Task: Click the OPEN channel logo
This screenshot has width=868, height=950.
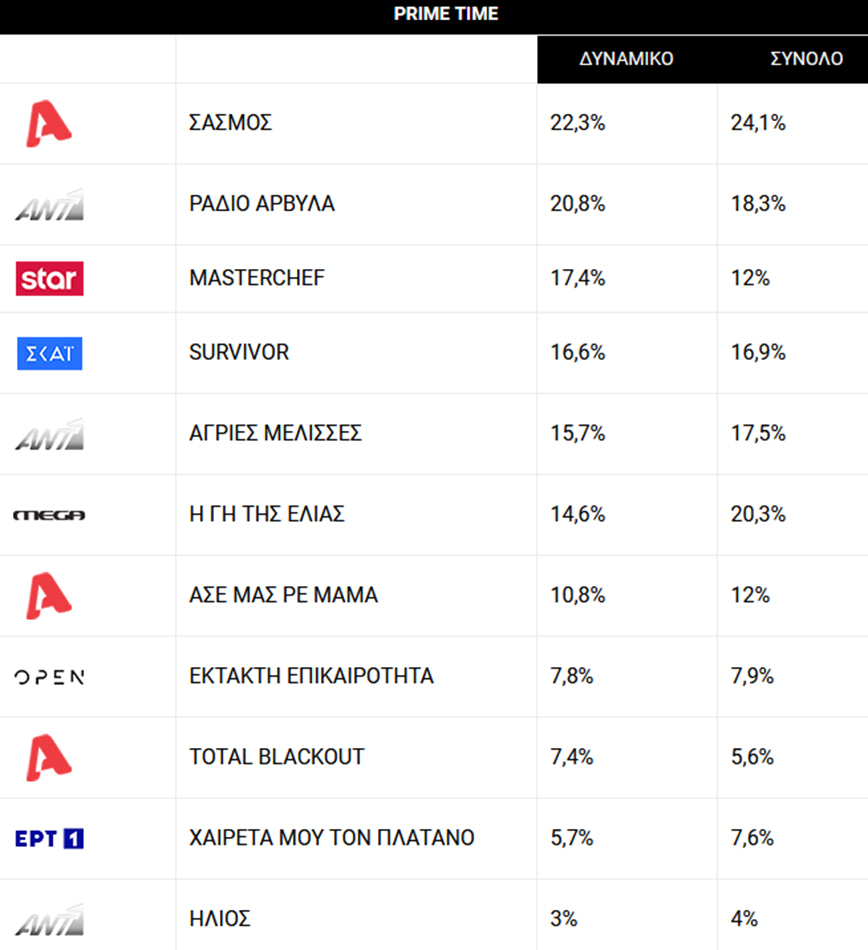Action: (x=49, y=677)
